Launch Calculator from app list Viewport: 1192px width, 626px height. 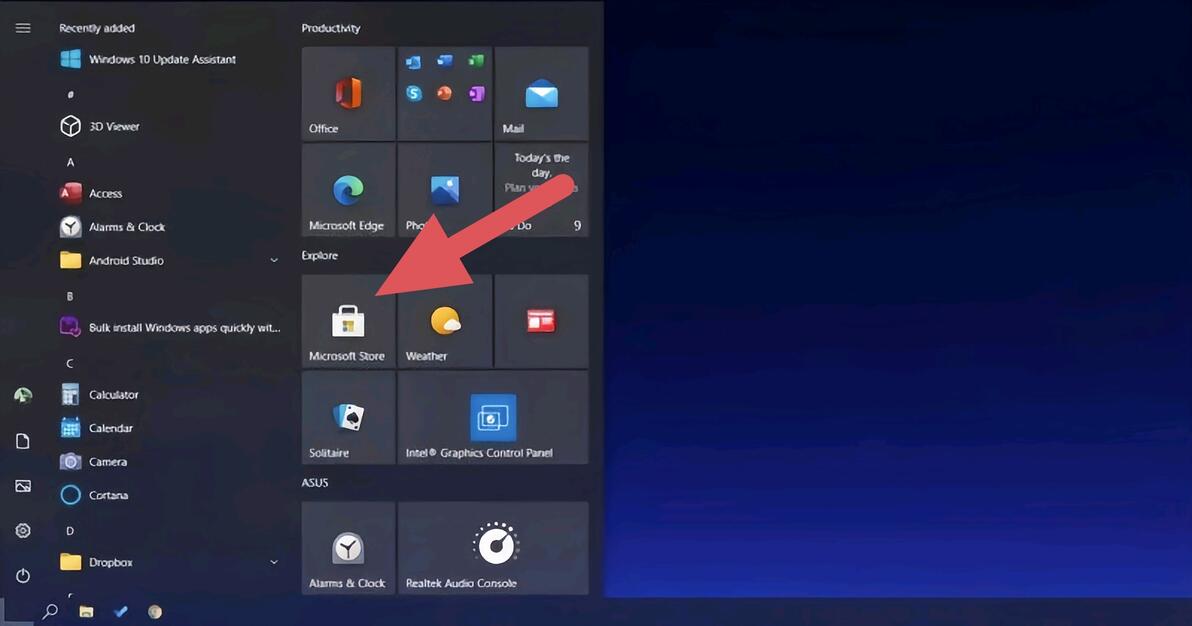point(169,394)
